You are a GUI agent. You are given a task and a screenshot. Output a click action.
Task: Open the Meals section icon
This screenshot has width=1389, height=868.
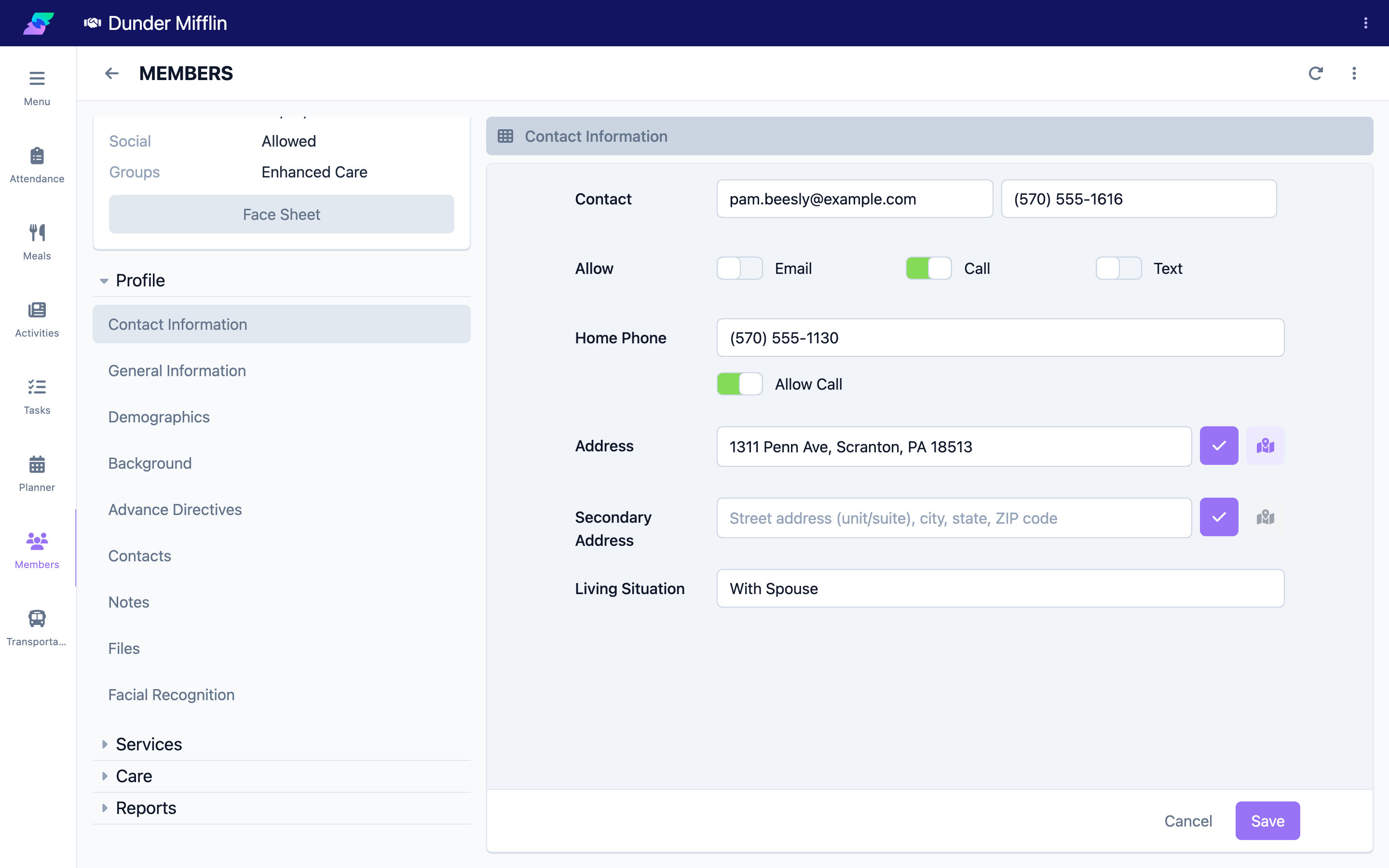tap(37, 232)
